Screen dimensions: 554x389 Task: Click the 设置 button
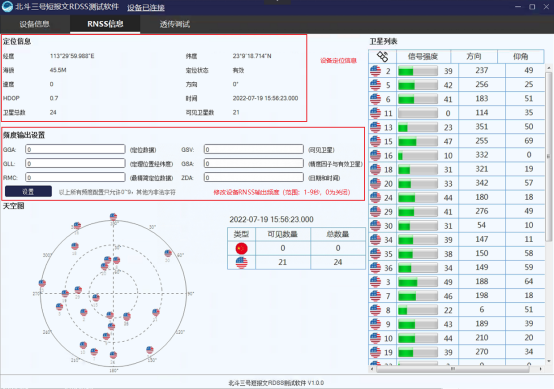[28, 191]
